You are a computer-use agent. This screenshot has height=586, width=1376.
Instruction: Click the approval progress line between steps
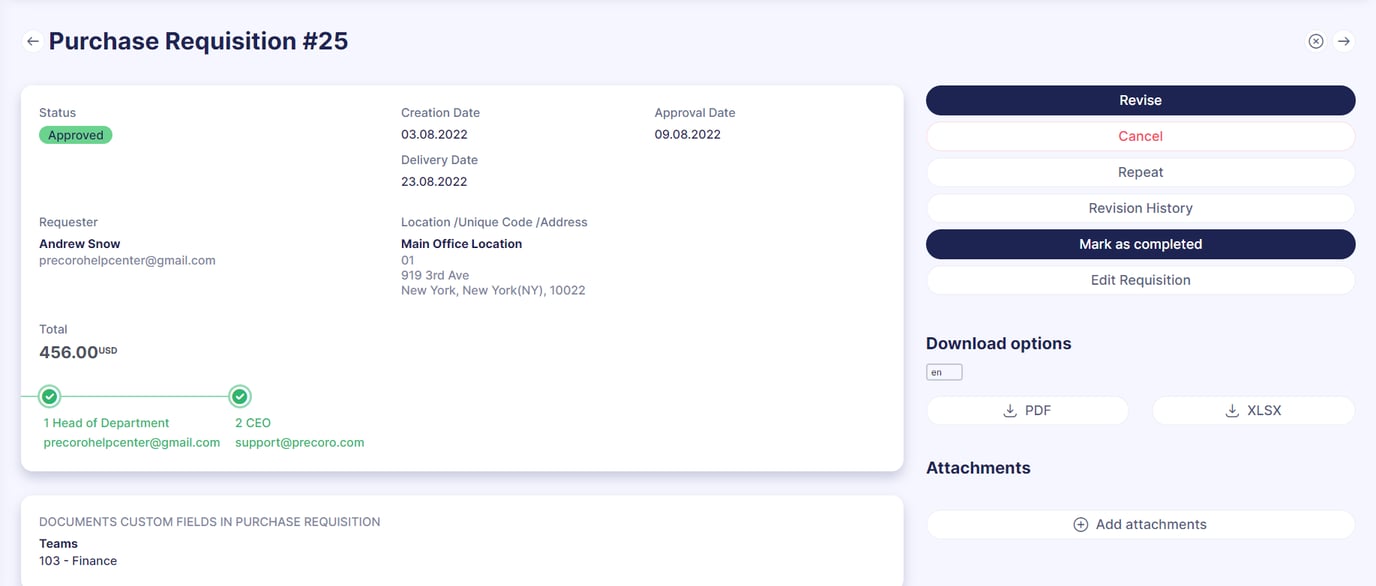(144, 396)
